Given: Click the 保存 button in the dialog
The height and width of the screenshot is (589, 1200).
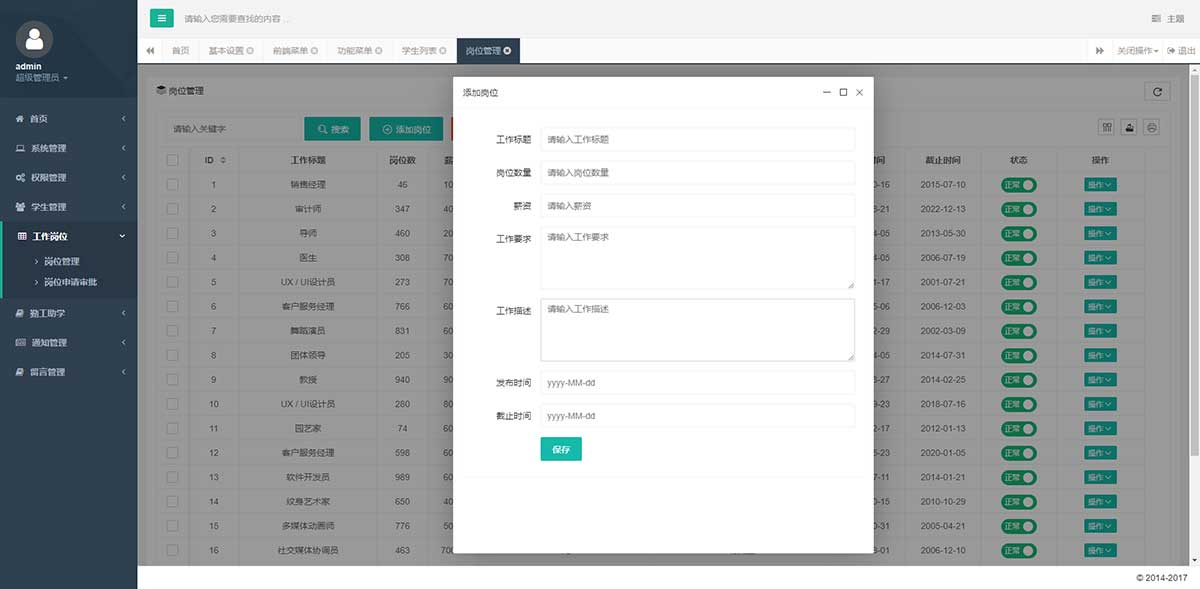Looking at the screenshot, I should [x=560, y=450].
